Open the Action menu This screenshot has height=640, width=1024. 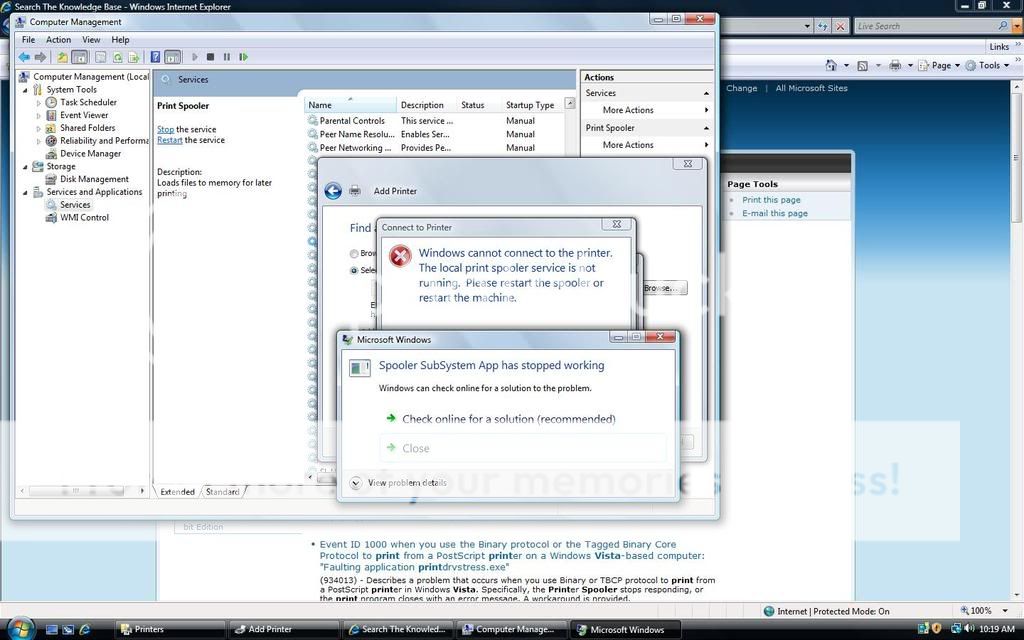point(57,39)
